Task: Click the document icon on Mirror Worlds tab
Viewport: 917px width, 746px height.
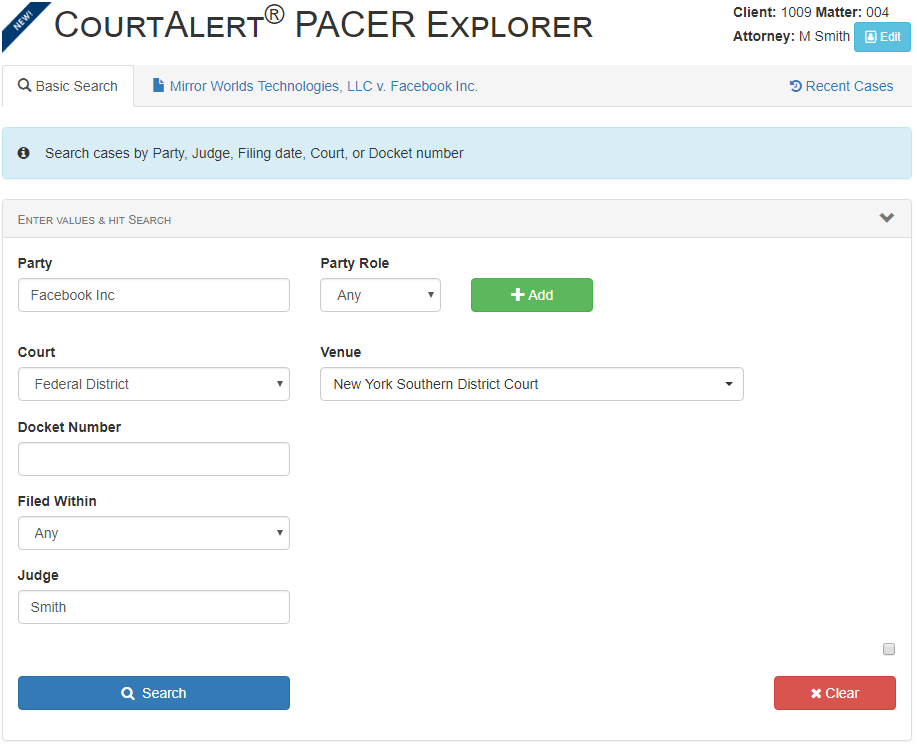Action: coord(158,85)
